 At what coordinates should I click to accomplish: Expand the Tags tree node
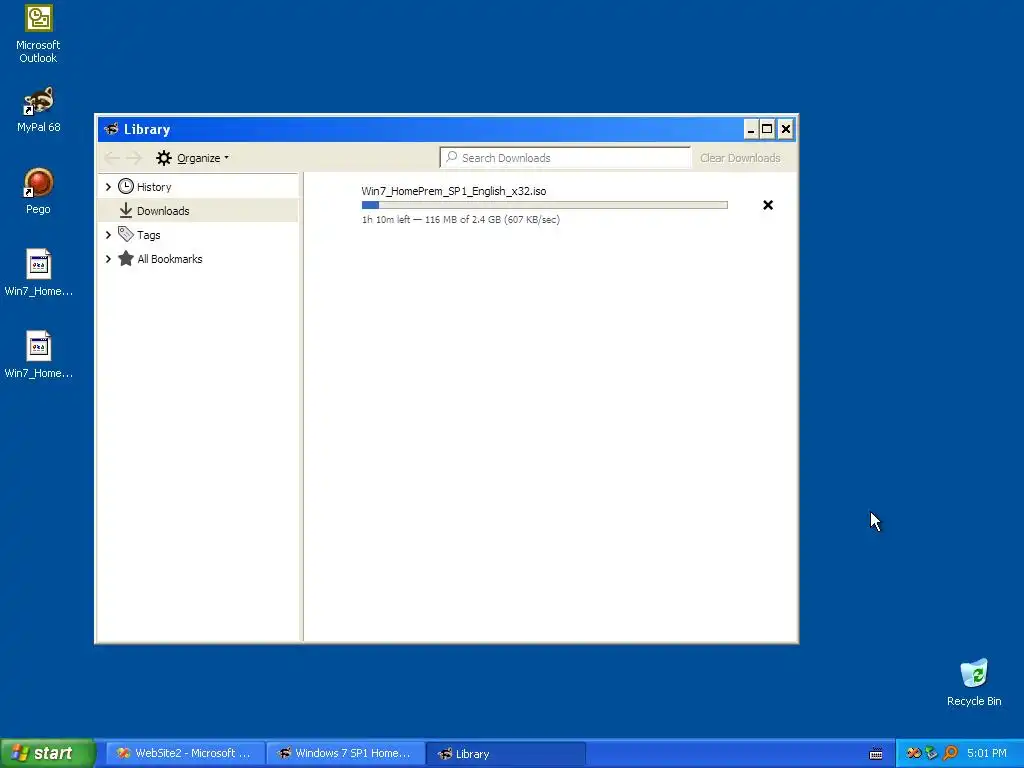(x=108, y=234)
